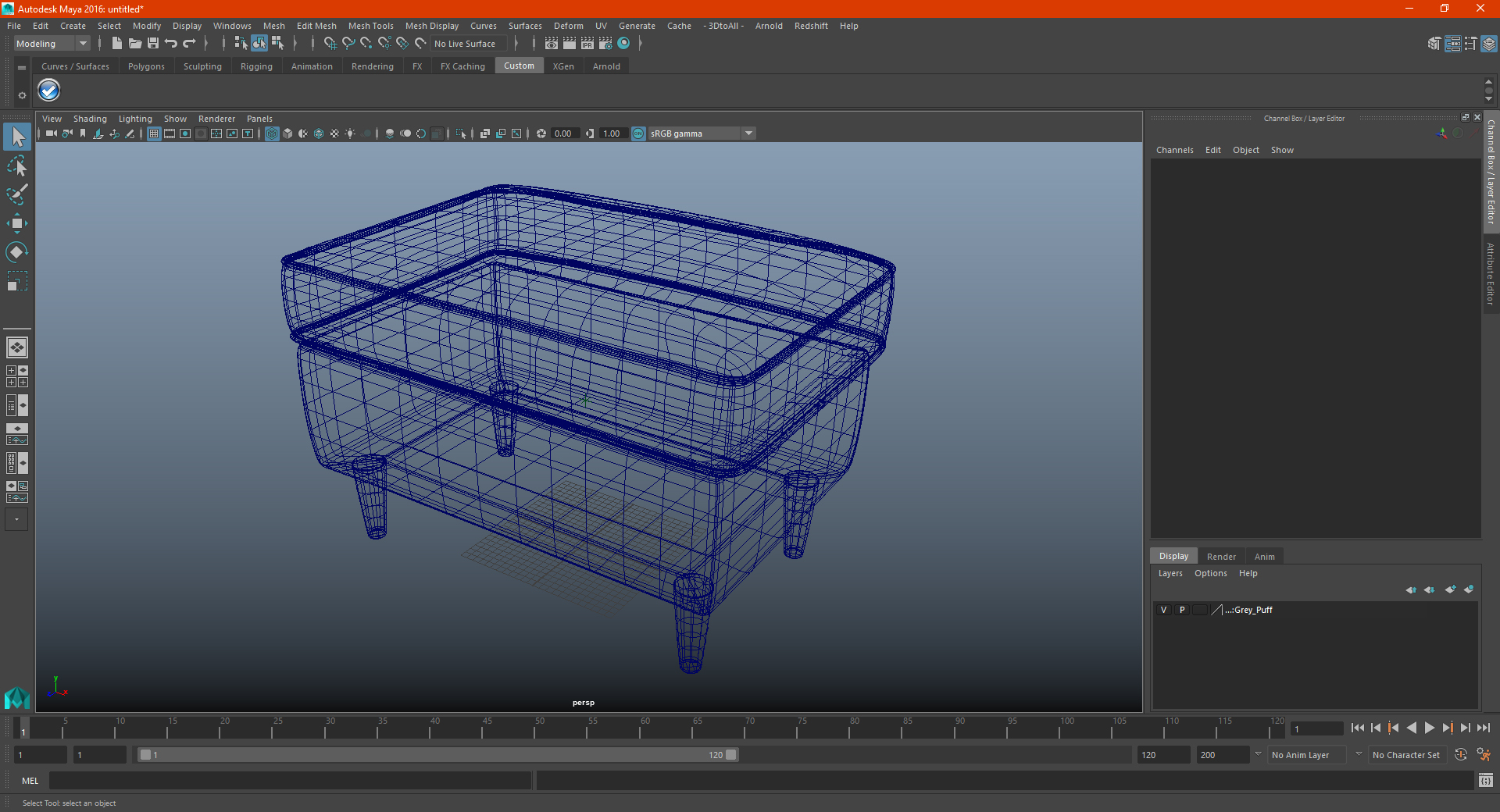Switch to the Anim layer tab
Image resolution: width=1500 pixels, height=812 pixels.
point(1264,557)
